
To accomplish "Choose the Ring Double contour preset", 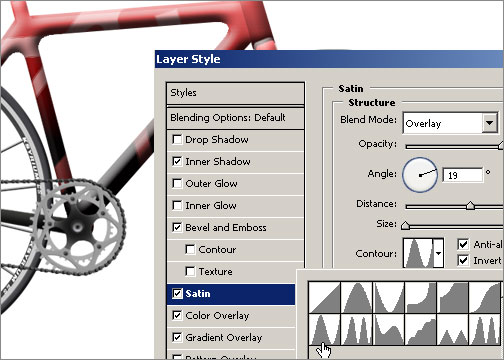I will point(357,329).
